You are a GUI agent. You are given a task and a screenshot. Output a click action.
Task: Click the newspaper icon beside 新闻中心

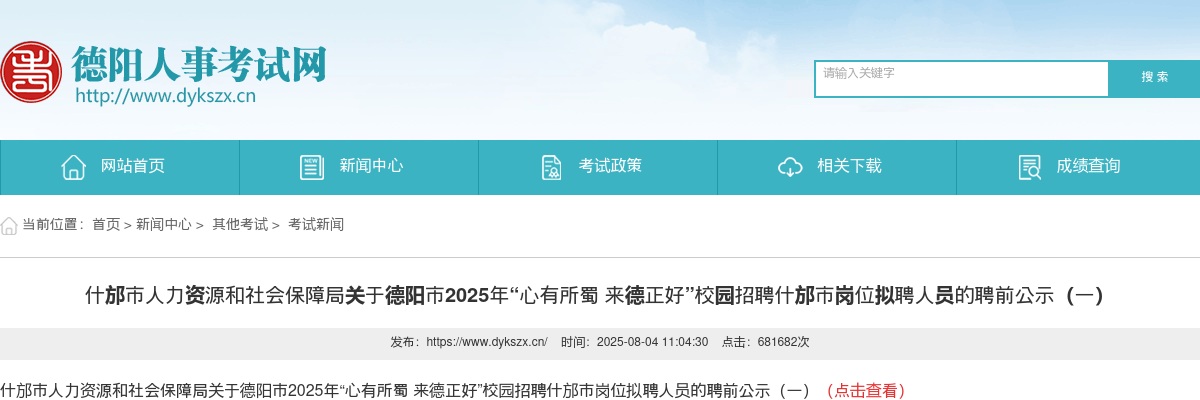click(312, 167)
